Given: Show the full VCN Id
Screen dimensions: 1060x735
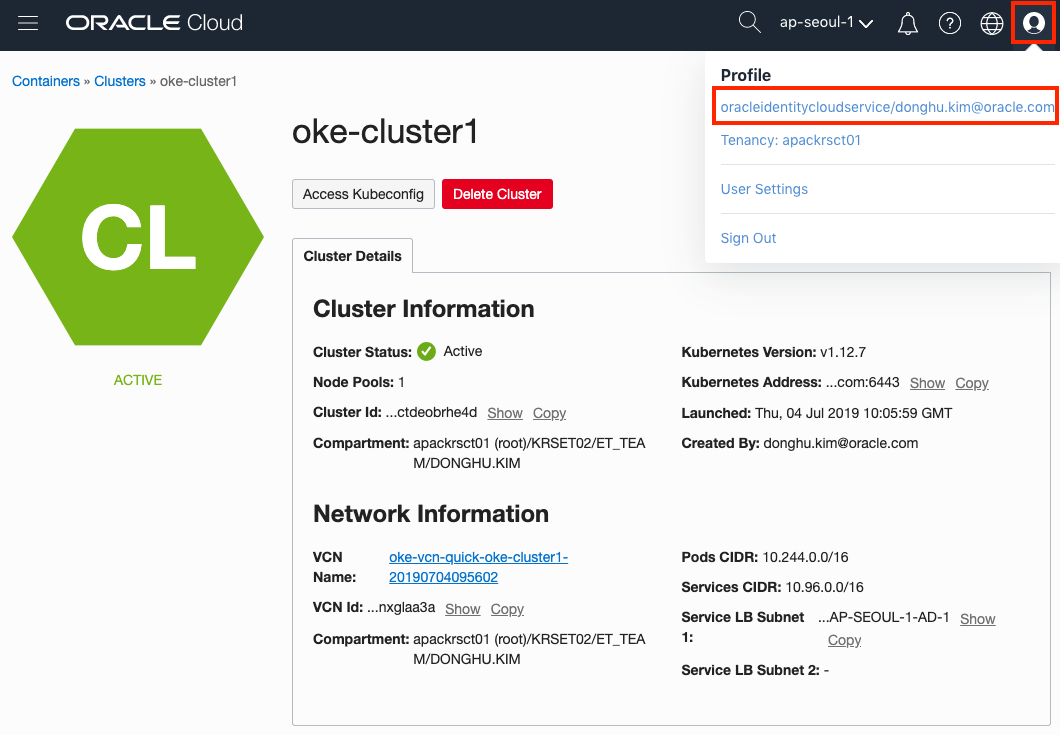Looking at the screenshot, I should pos(462,609).
